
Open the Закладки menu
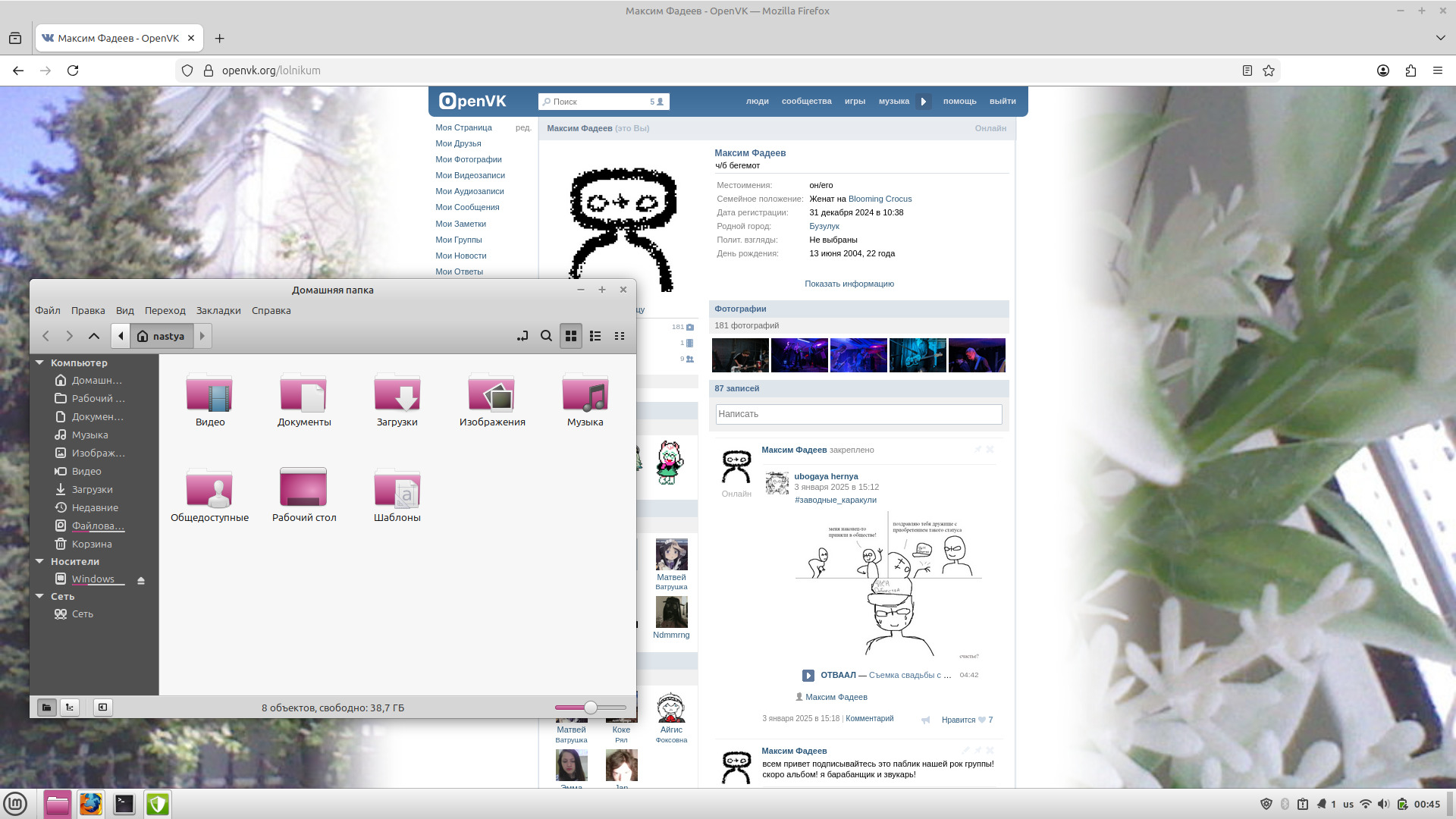click(218, 310)
